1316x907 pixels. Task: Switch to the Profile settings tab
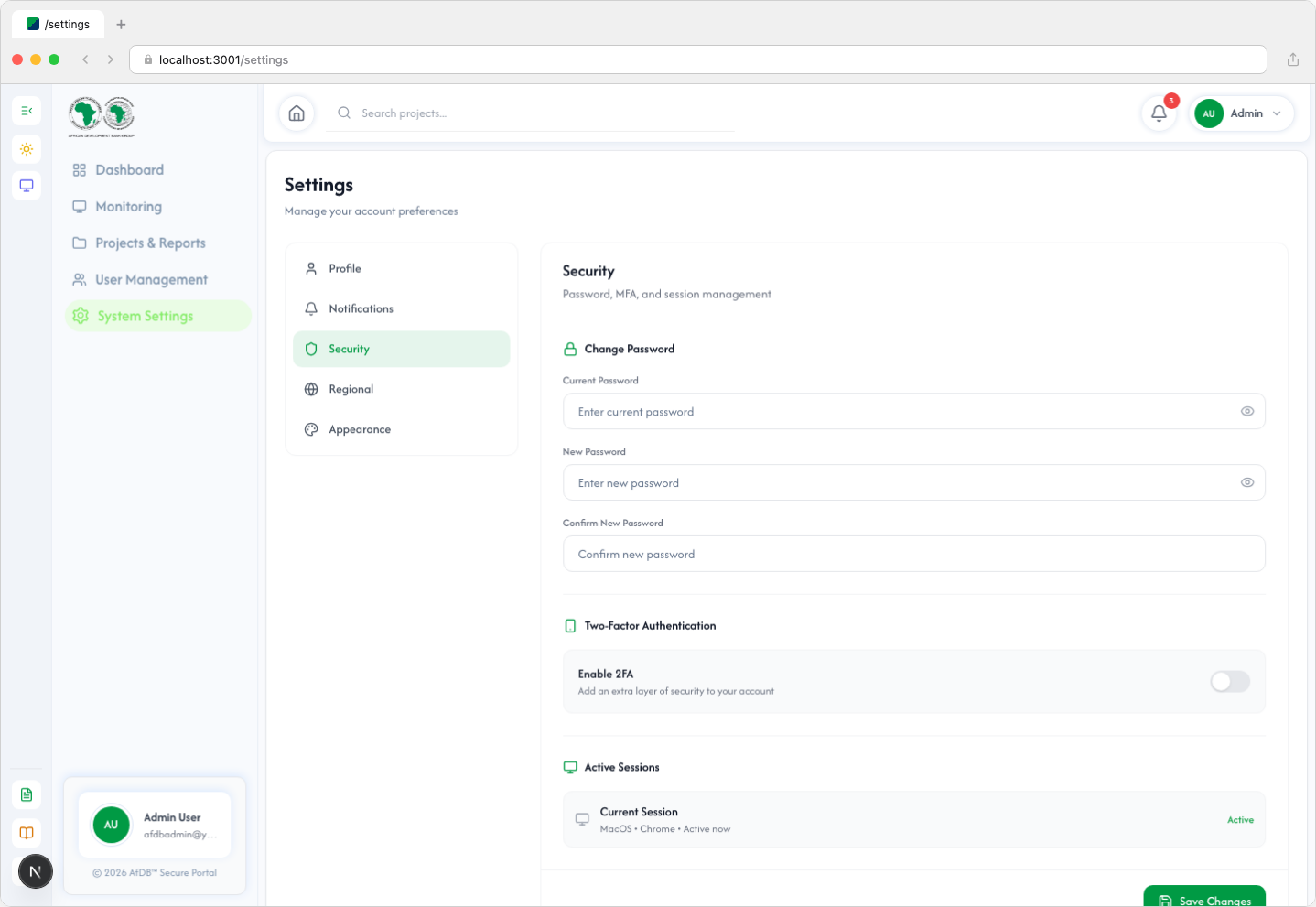[401, 268]
